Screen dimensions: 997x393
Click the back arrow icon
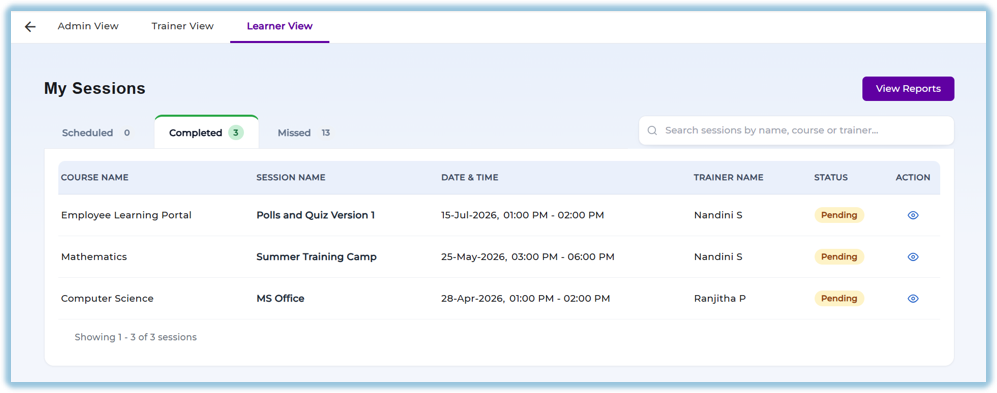(30, 27)
